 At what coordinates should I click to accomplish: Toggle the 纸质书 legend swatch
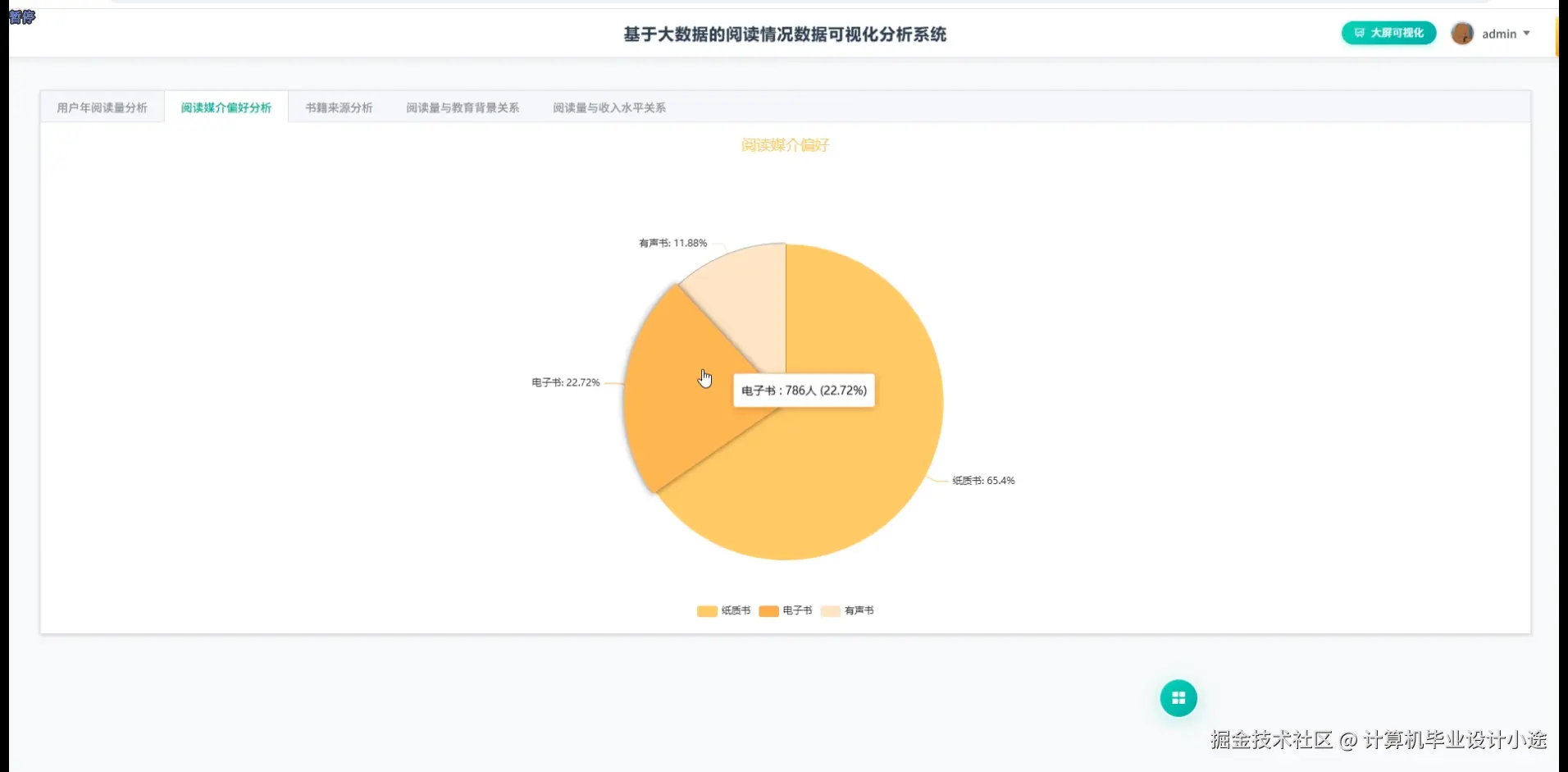coord(705,610)
